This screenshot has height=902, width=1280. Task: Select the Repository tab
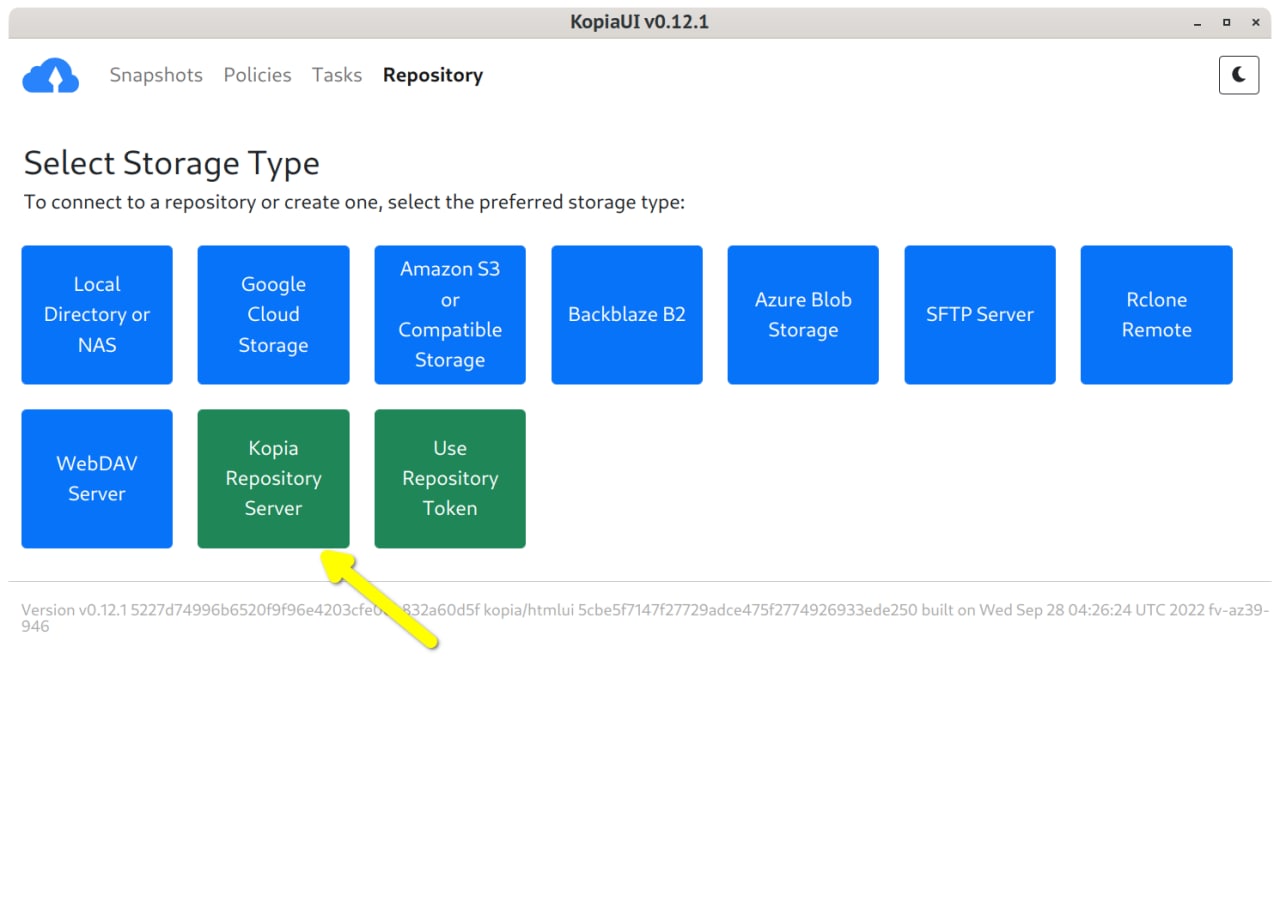tap(433, 75)
